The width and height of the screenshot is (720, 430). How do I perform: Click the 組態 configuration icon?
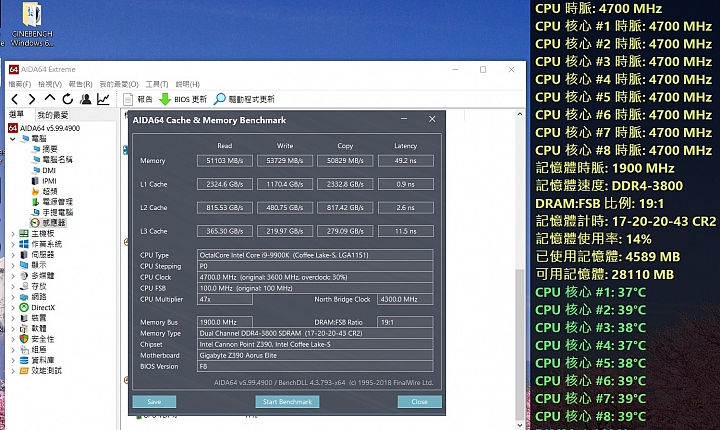(x=24, y=350)
